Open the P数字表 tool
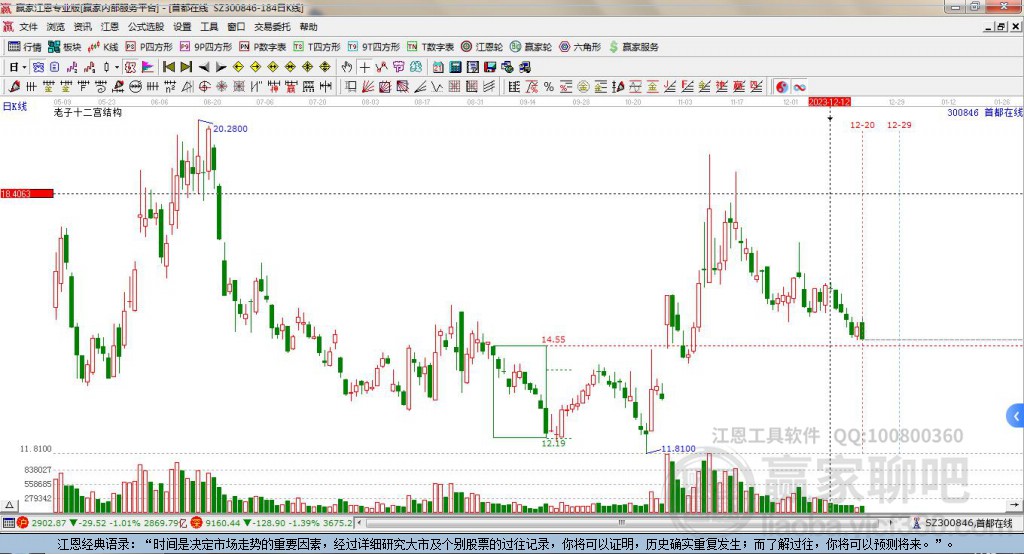 pyautogui.click(x=263, y=47)
